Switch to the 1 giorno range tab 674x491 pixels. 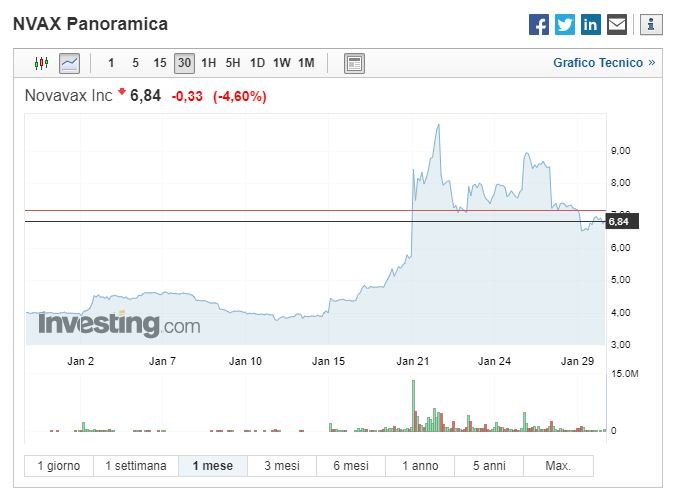click(59, 466)
